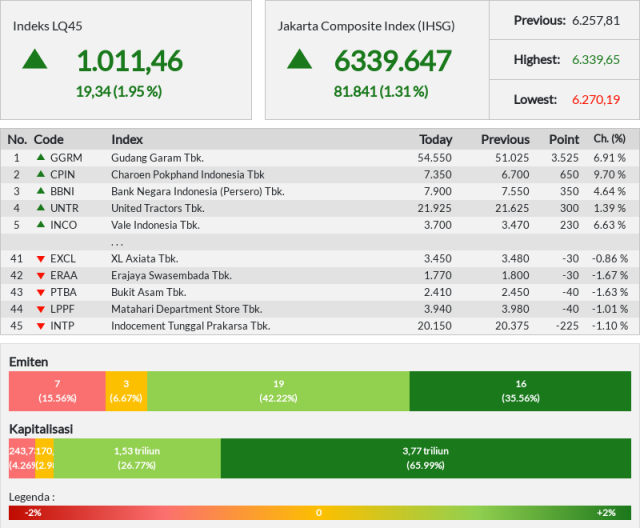This screenshot has height=528, width=640.
Task: Click the Highest value 6.339,65
Action: 596,60
